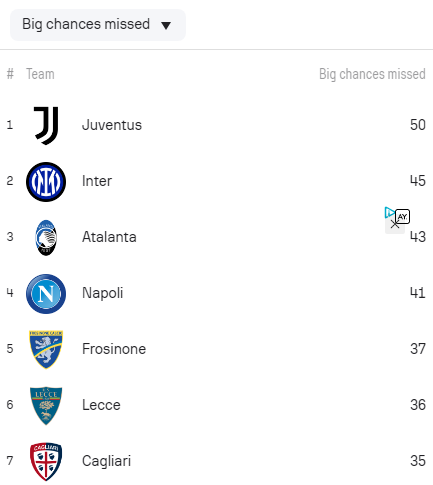Open the Juventus team link
This screenshot has width=433, height=485.
click(x=112, y=125)
